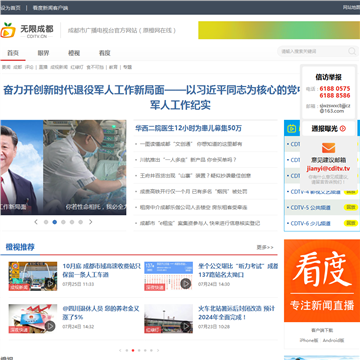Open the 火车北站 2024年全面完成 article title

click(237, 313)
